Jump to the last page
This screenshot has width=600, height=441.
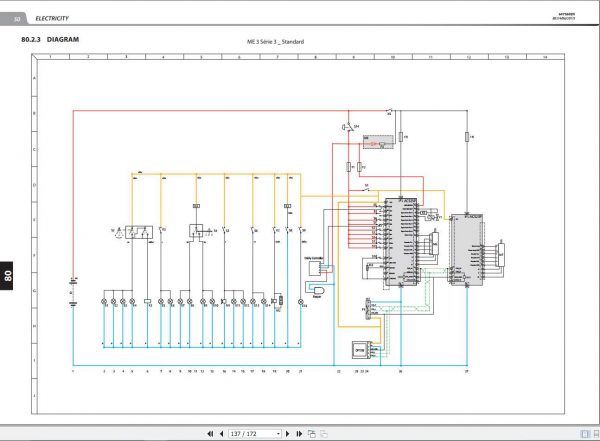coord(299,434)
